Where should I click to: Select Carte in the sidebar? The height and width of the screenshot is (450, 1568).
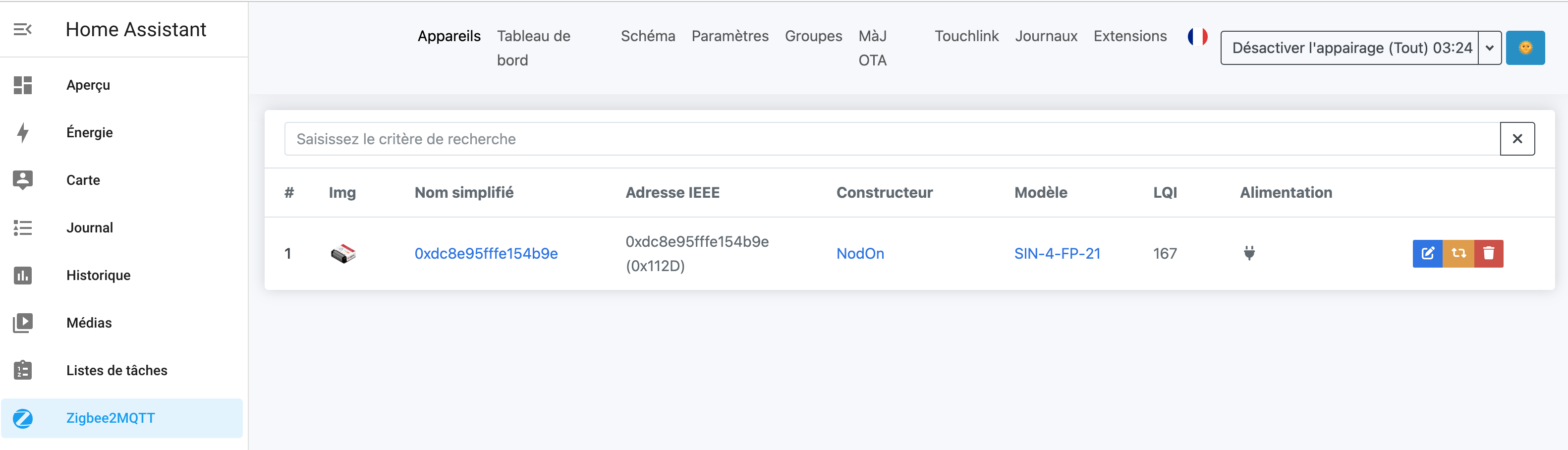tap(83, 180)
